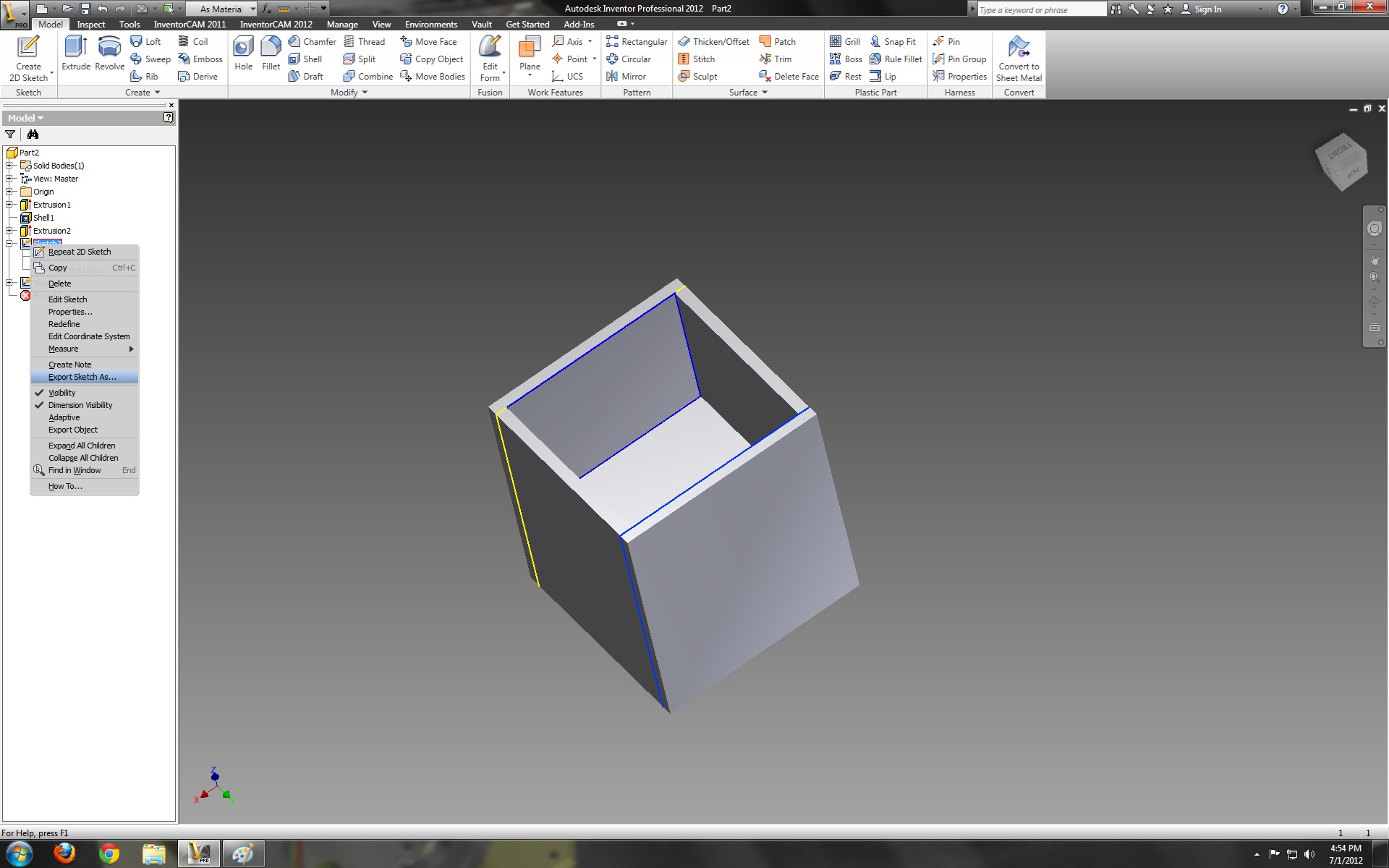Open the Pan hand navigation tool
This screenshot has height=868, width=1389.
click(x=1375, y=259)
